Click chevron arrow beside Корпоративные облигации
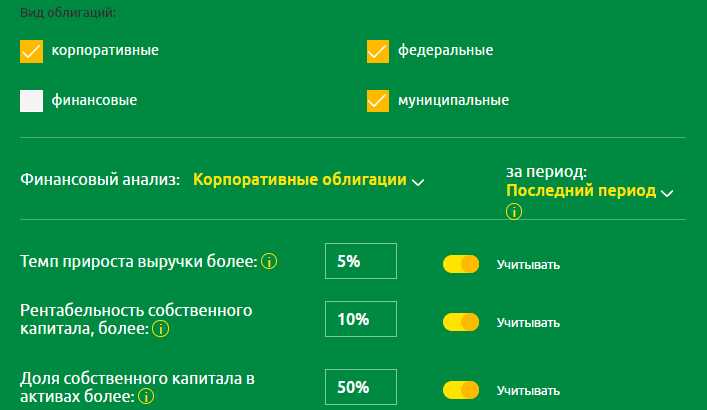This screenshot has height=410, width=707. click(419, 182)
